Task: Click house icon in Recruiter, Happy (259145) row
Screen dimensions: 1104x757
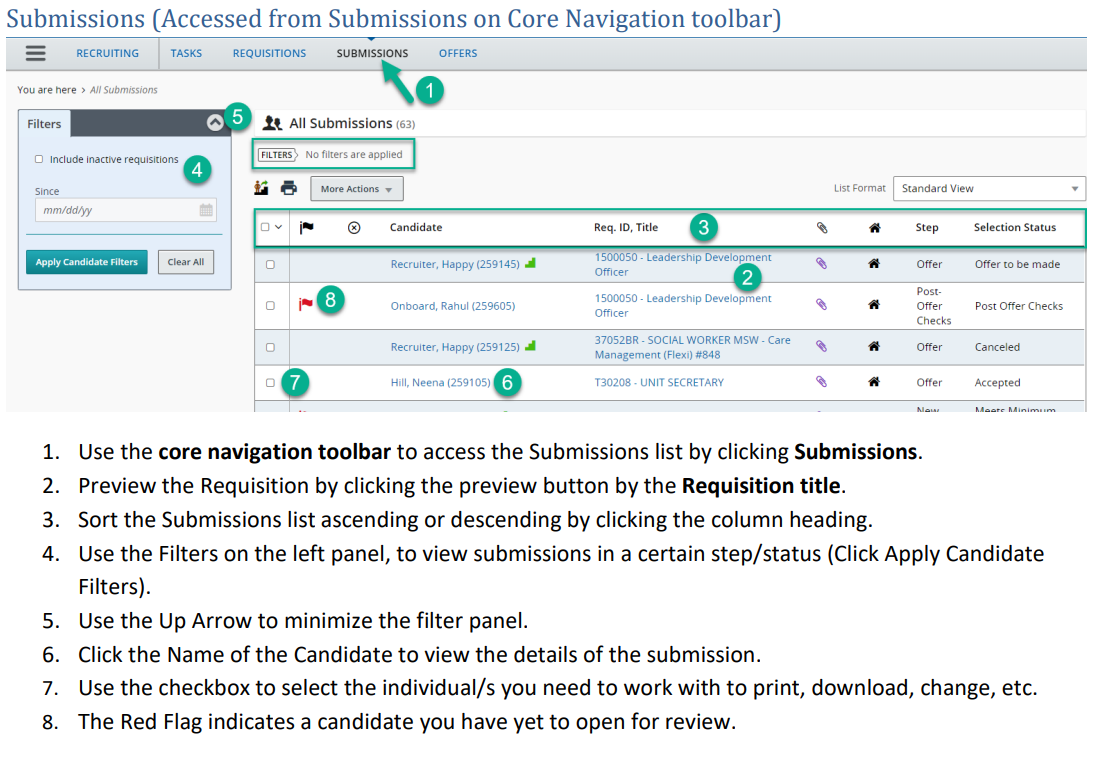Action: tap(874, 263)
